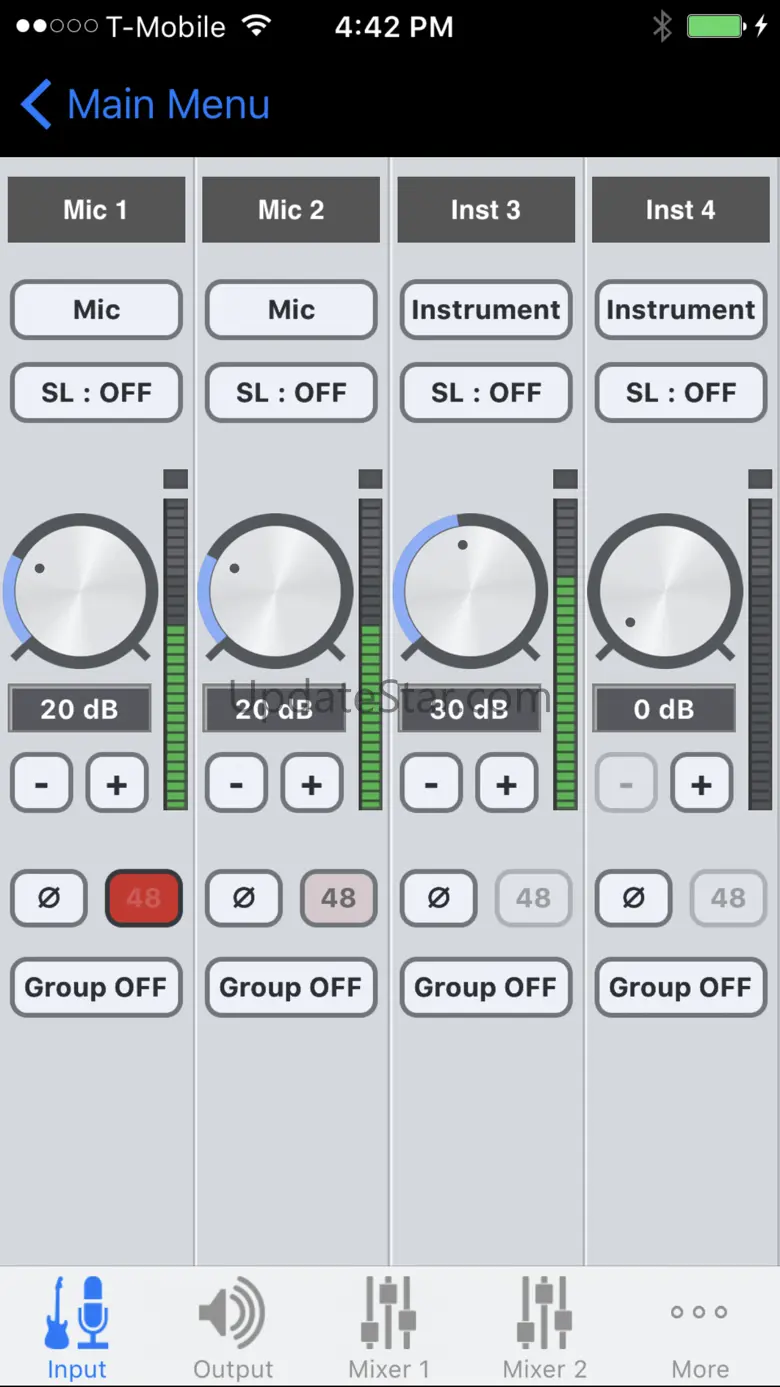Invert phase on Inst 4
Screen dimensions: 780x1387
tap(633, 898)
